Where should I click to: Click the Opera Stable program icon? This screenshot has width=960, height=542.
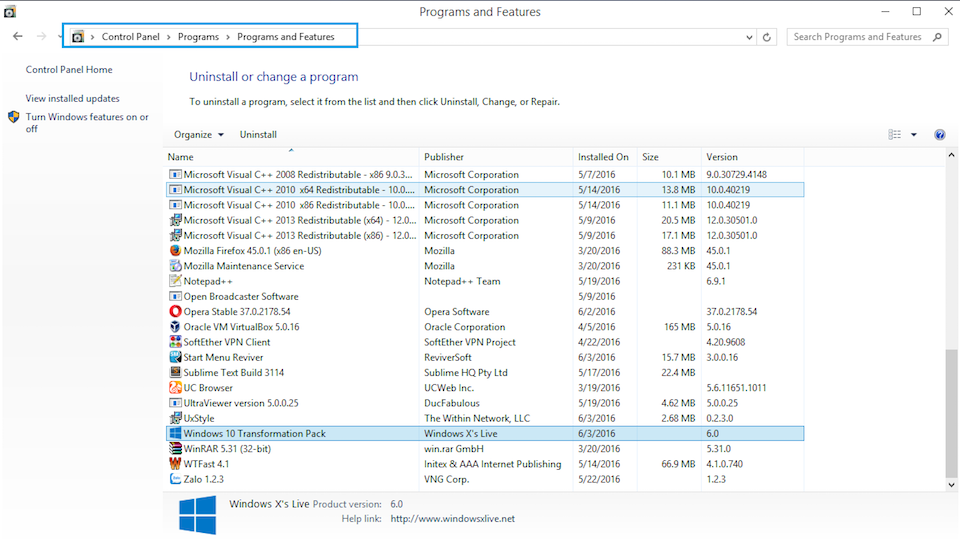click(175, 312)
